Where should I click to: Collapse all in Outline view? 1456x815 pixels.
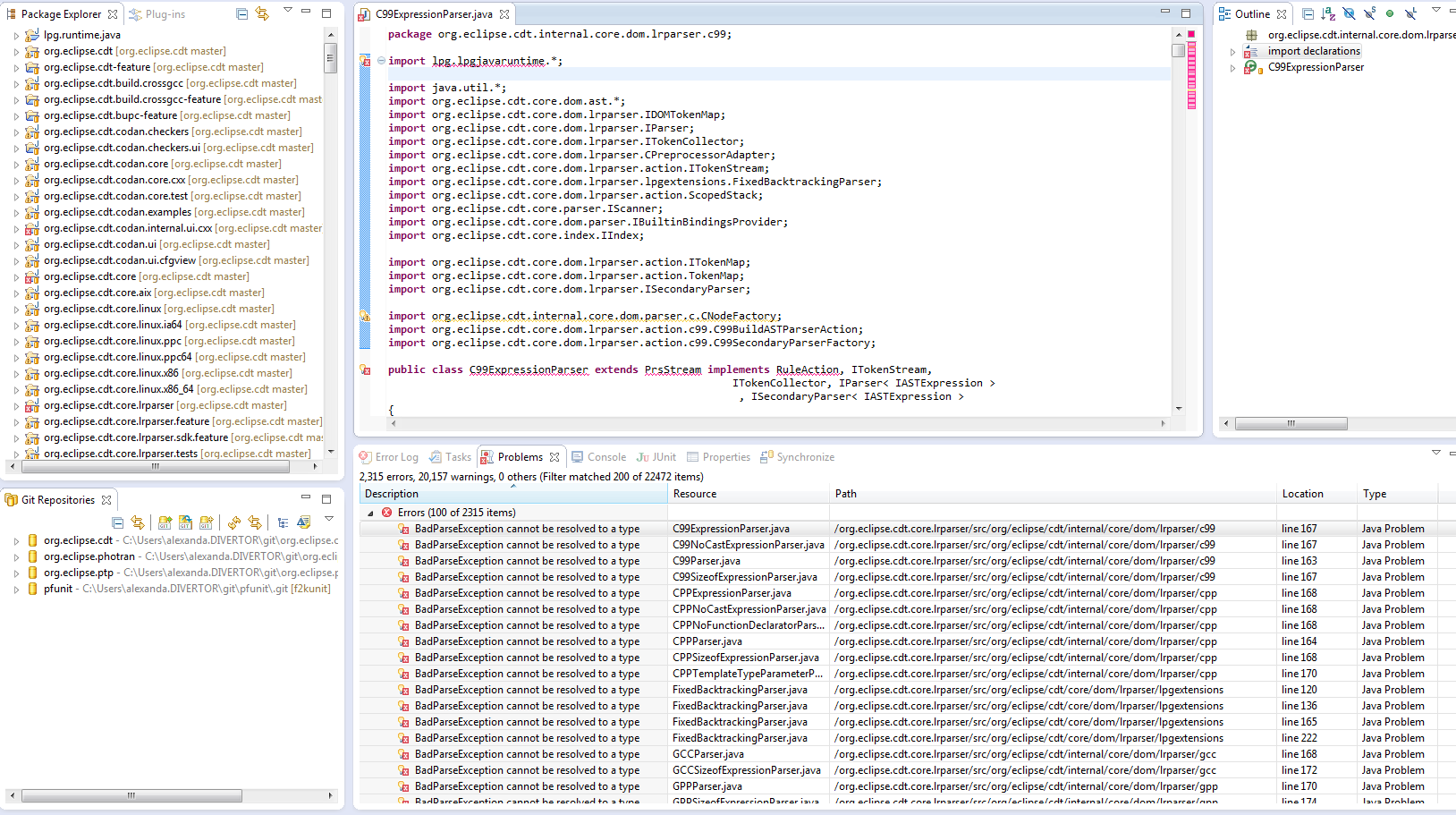pos(1308,14)
